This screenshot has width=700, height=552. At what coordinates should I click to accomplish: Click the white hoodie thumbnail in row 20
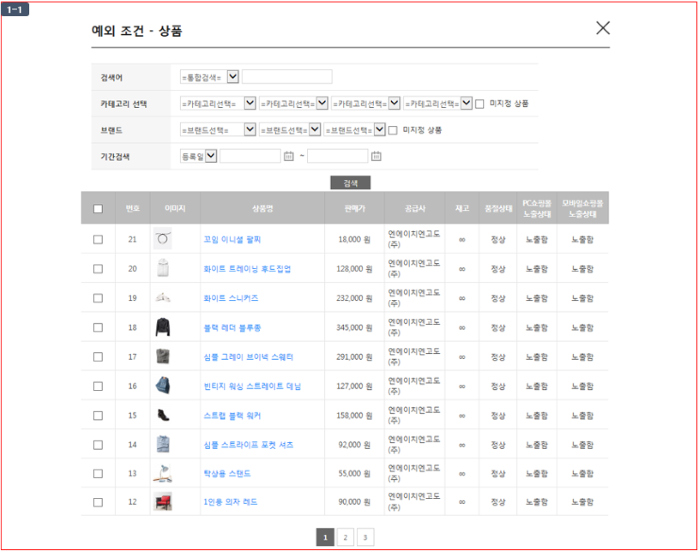pyautogui.click(x=163, y=268)
